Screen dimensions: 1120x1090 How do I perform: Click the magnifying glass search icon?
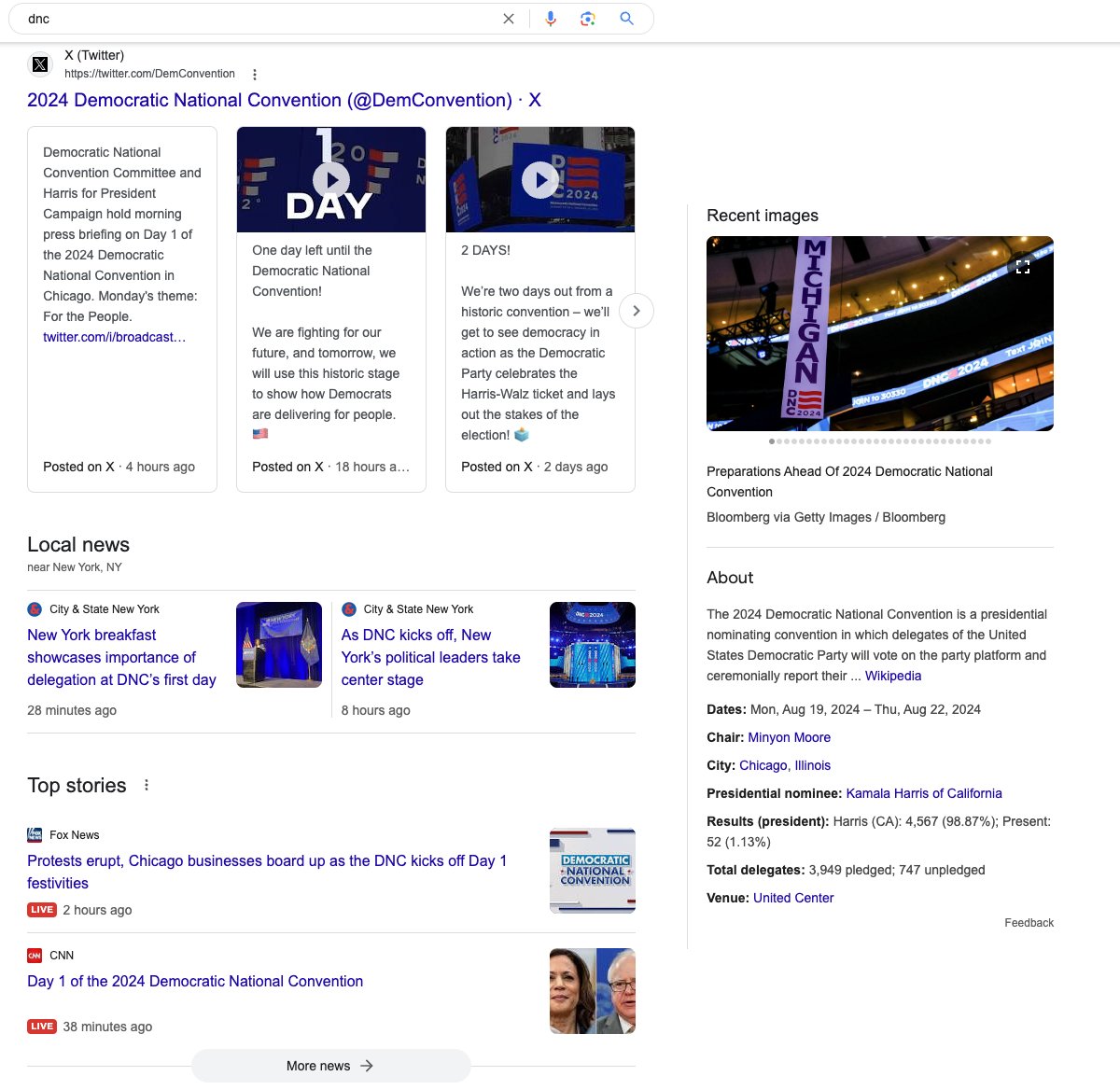(627, 19)
